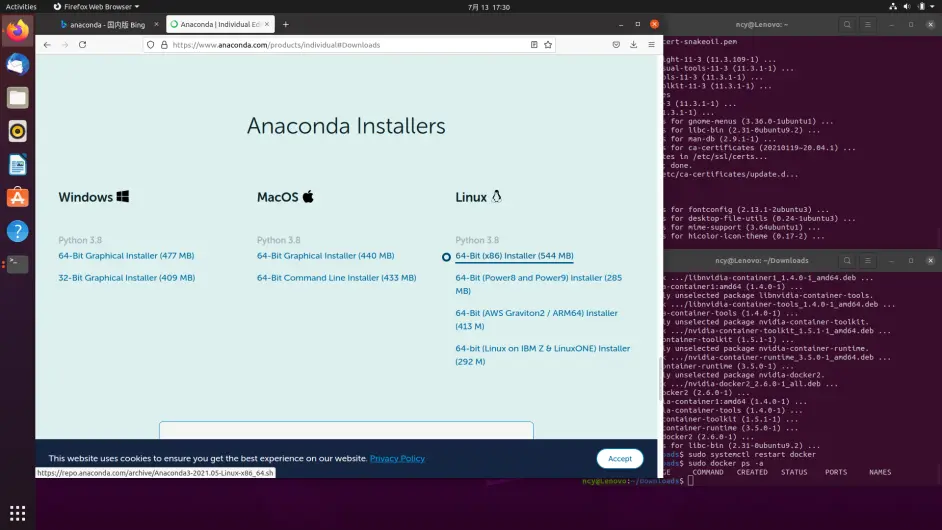The width and height of the screenshot is (942, 530).
Task: Click the Linux heading text
Action: 471,197
